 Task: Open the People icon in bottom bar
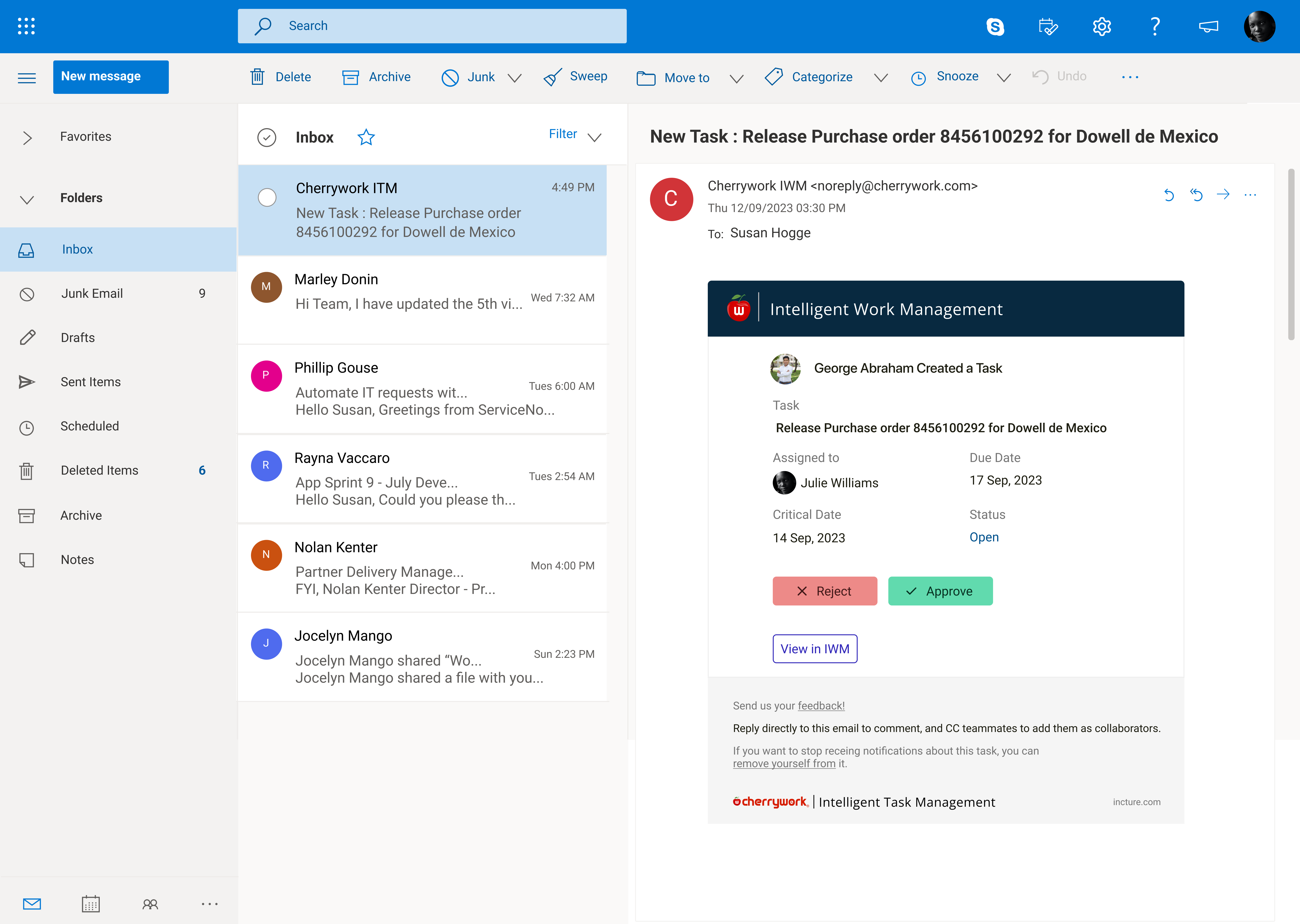pos(150,903)
